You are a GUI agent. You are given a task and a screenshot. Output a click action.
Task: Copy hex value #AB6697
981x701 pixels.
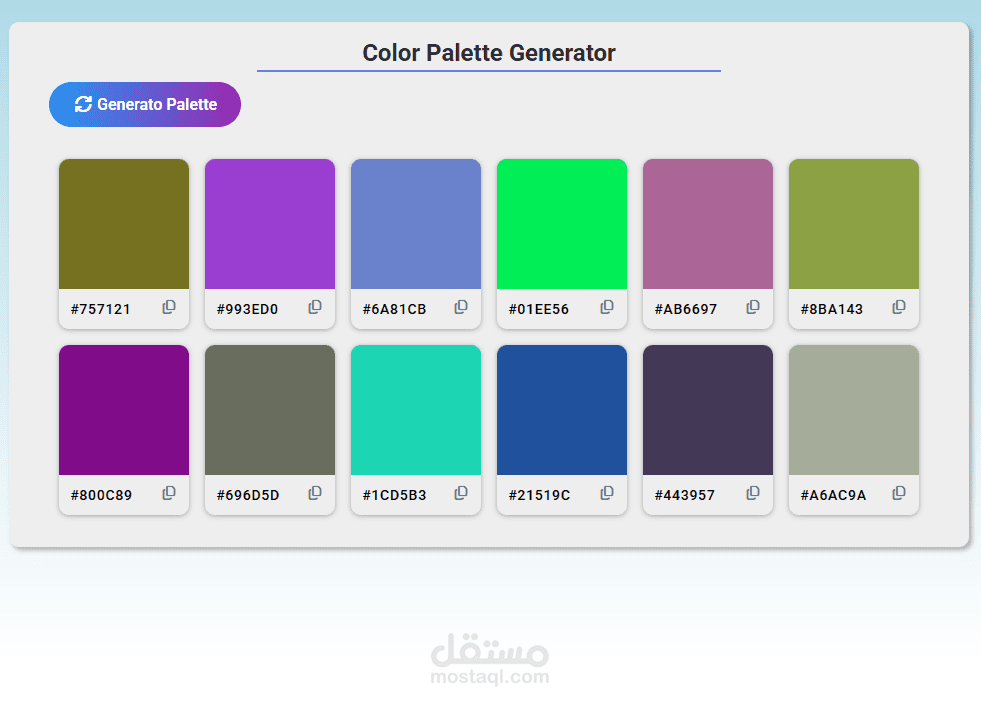coord(753,307)
